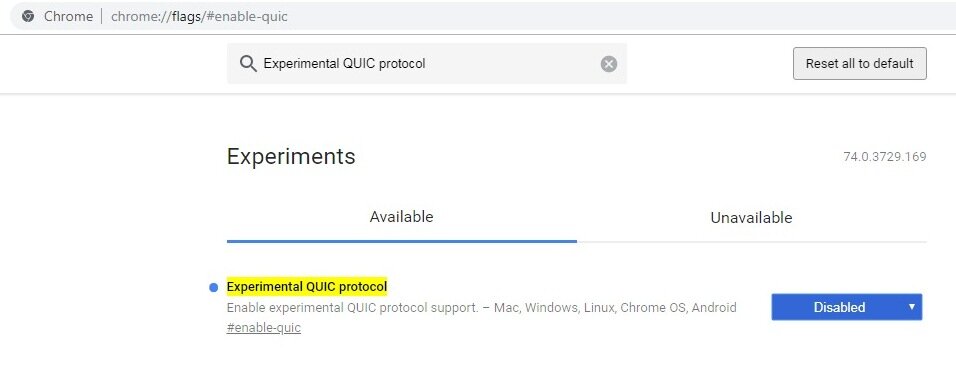Click the blue underline beneath the Available tab
The image size is (956, 376).
[x=401, y=241]
